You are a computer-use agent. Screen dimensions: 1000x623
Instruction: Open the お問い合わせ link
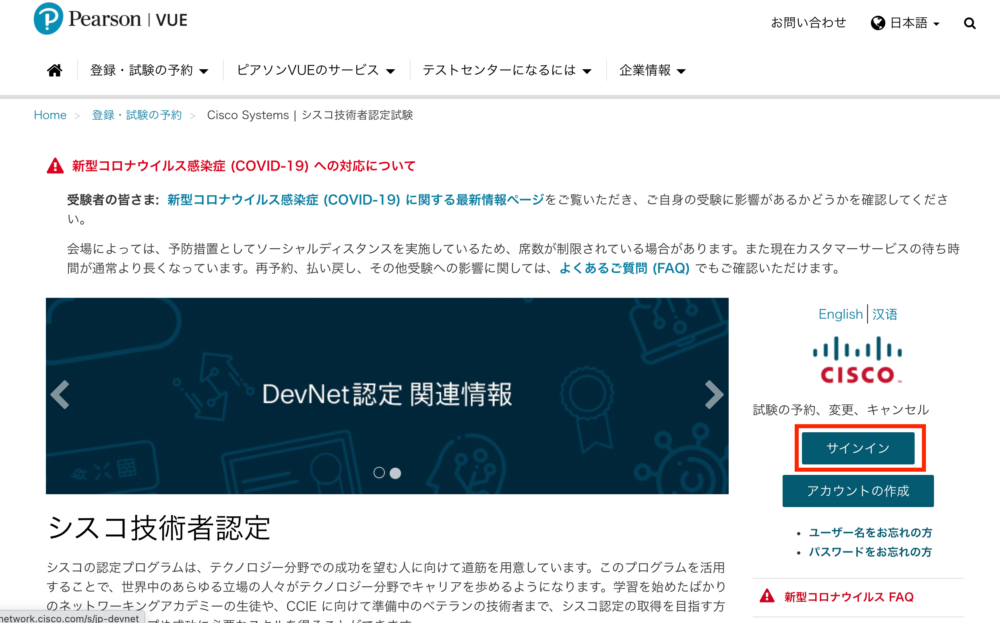point(808,23)
